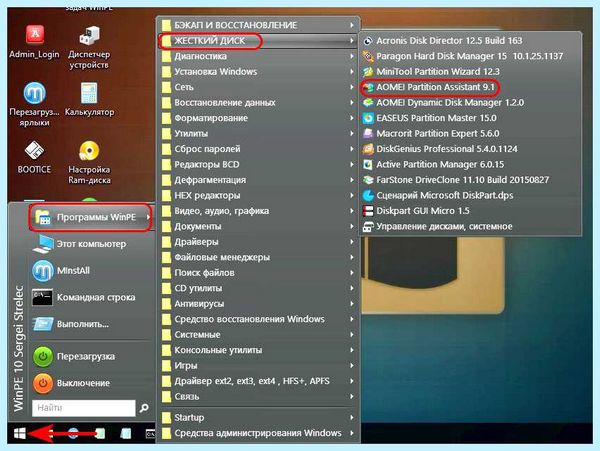
Task: Click the Этот компьютер monitor icon
Action: coord(42,244)
